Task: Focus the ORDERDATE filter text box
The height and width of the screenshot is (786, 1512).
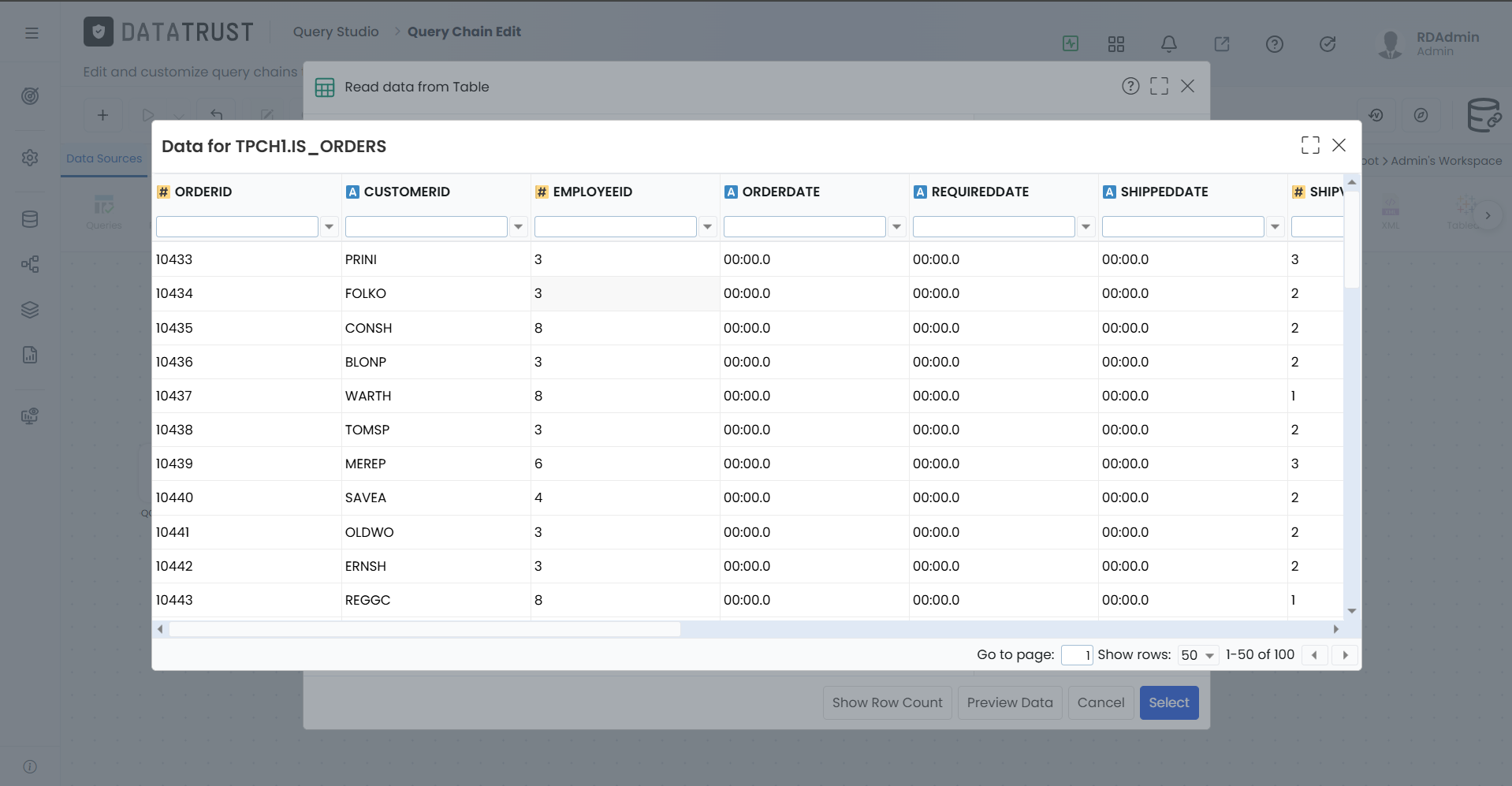Action: 805,227
